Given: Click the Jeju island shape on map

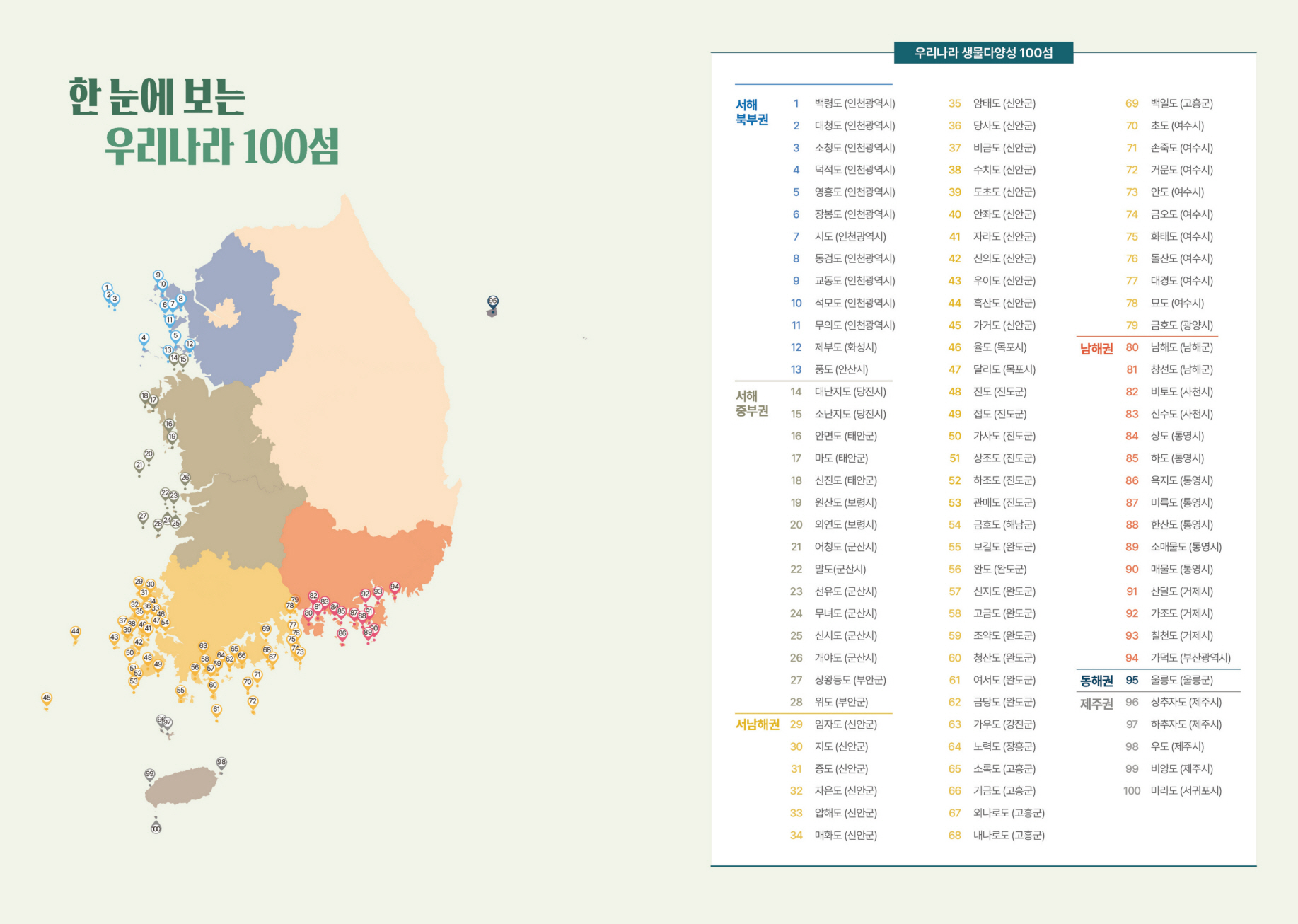Looking at the screenshot, I should 181,787.
